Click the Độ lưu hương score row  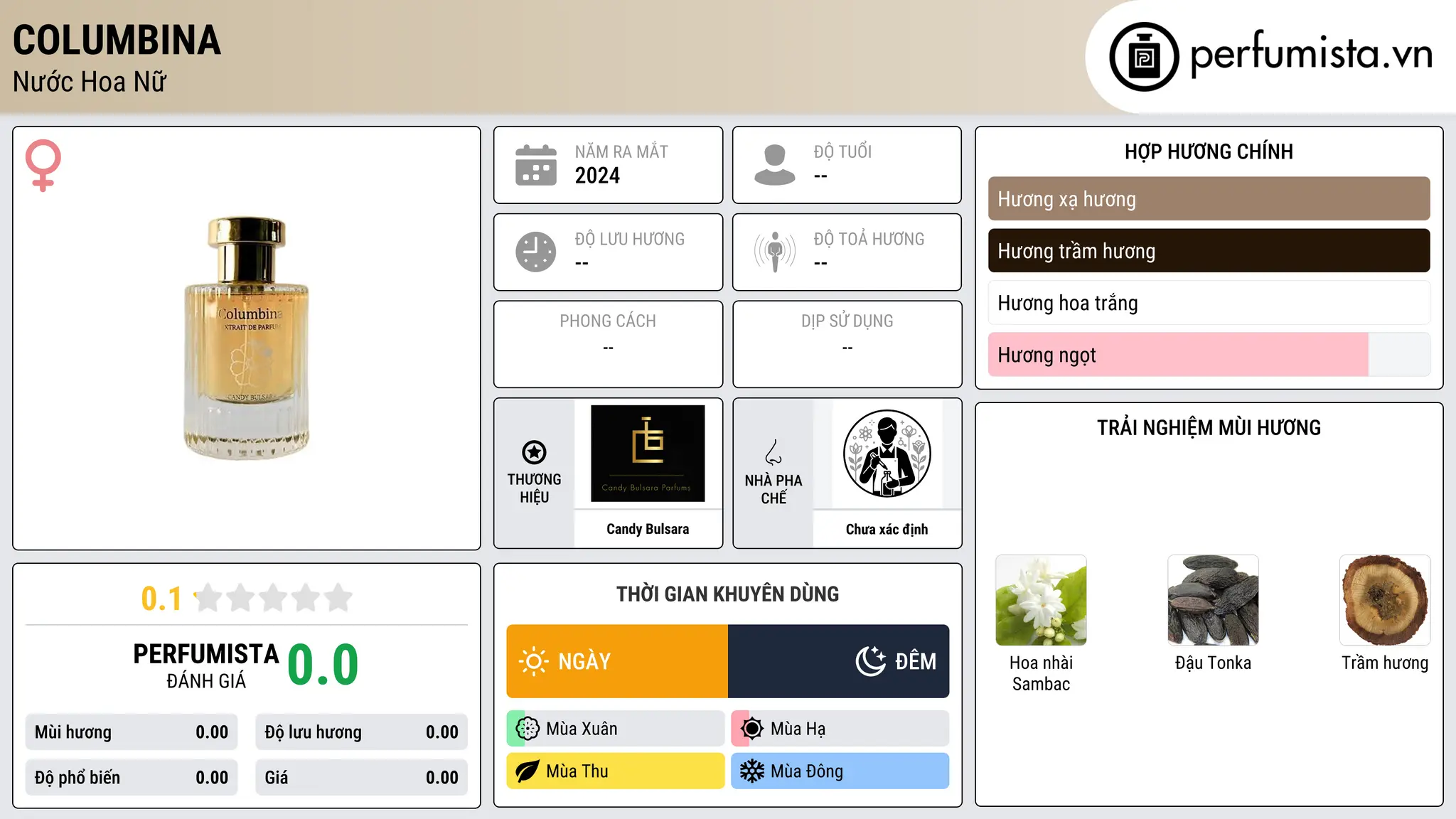pos(361,732)
